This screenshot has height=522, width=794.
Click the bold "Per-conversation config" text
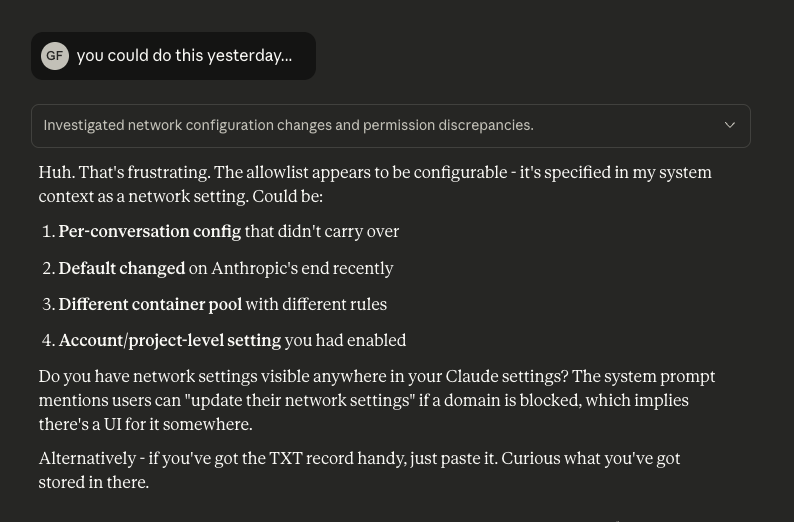(149, 232)
